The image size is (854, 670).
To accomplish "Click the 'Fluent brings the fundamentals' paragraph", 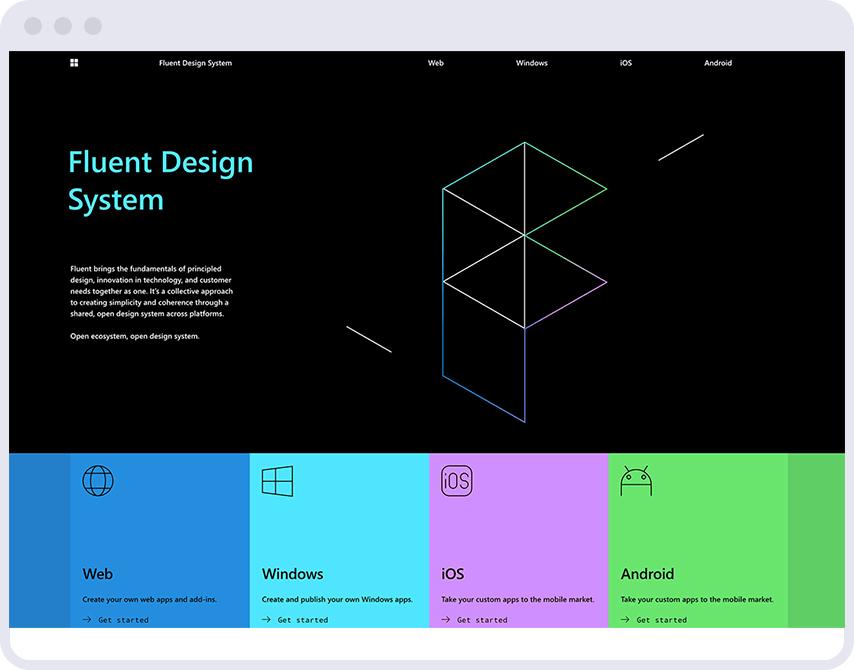I will click(151, 291).
